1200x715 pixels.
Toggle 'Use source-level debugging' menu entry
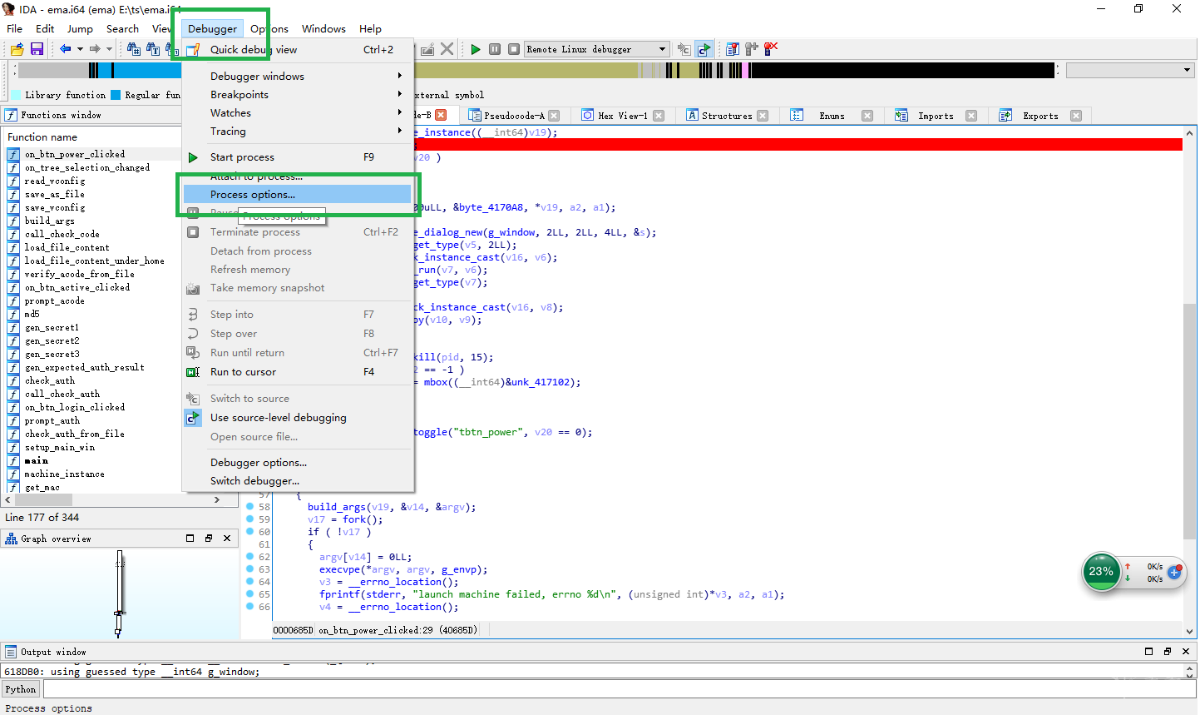278,418
